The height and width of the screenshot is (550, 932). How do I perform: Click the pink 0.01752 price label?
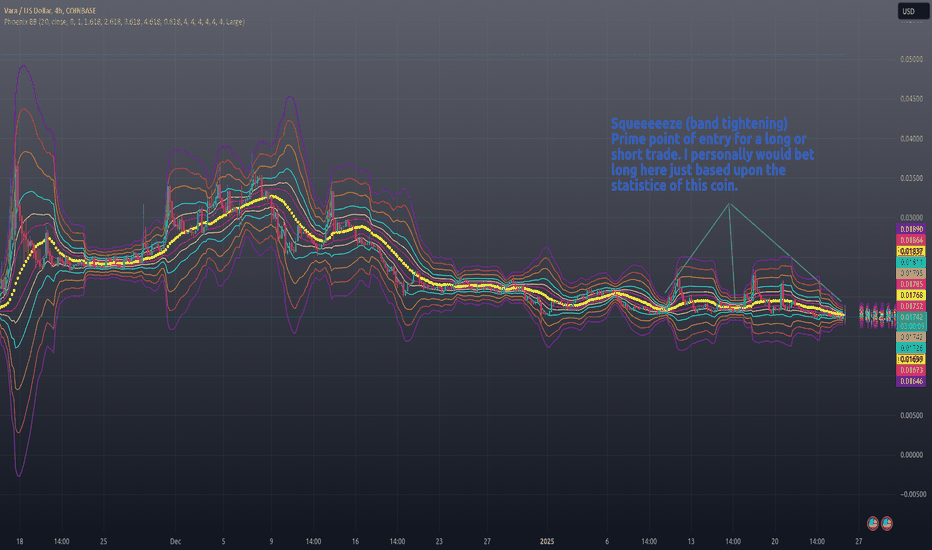pyautogui.click(x=911, y=306)
